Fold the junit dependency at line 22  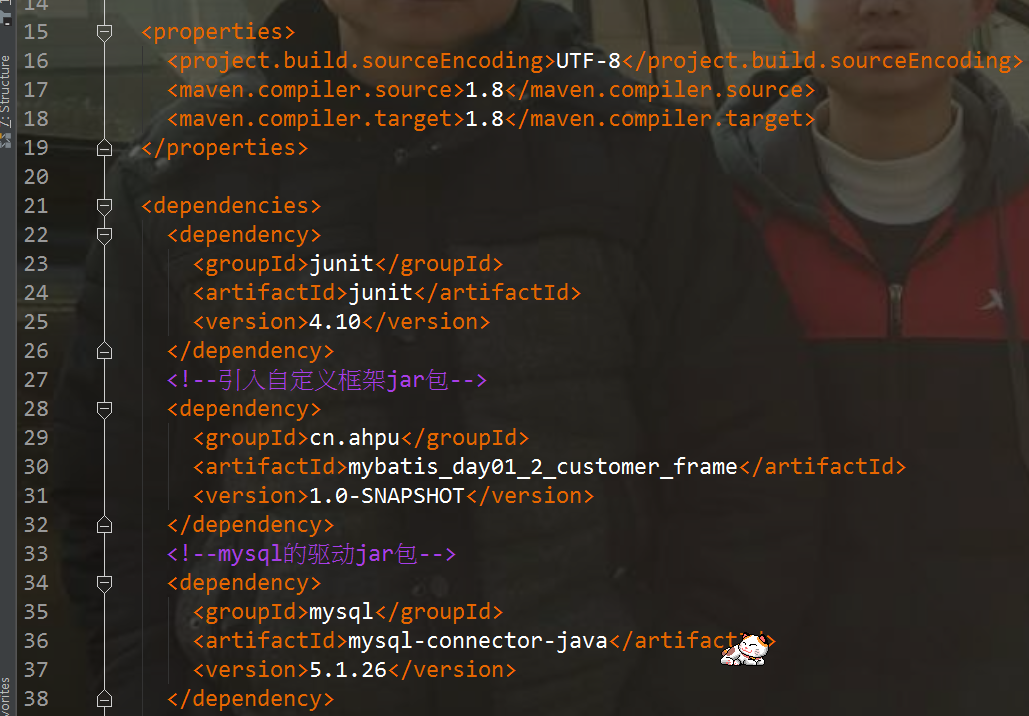(x=104, y=235)
